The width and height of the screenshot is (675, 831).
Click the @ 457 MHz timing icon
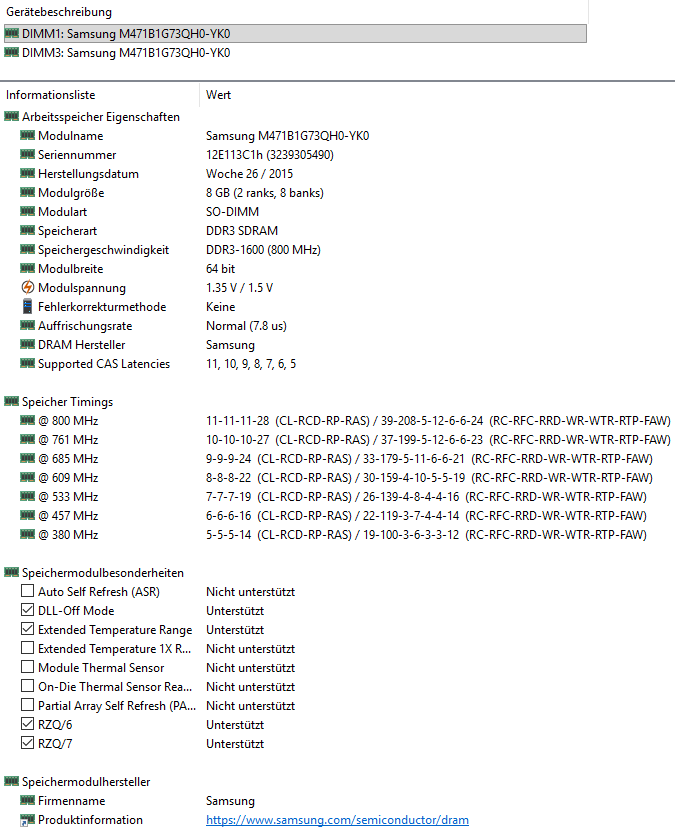pyautogui.click(x=28, y=516)
